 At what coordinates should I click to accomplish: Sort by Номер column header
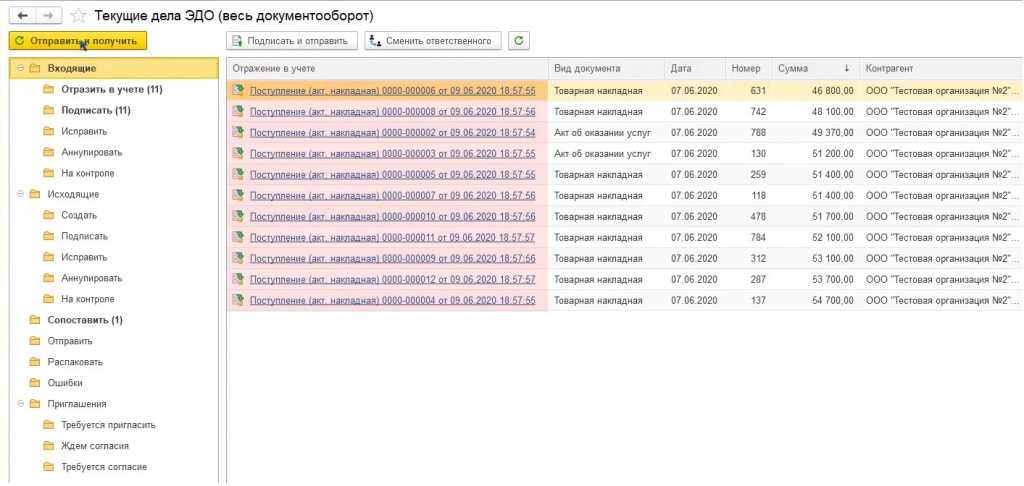(748, 68)
